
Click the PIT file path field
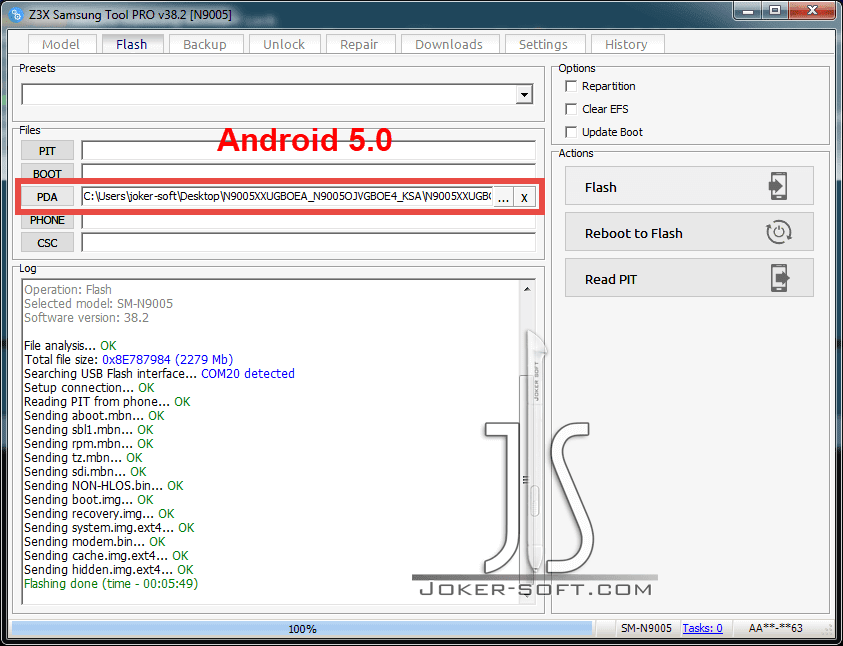309,151
